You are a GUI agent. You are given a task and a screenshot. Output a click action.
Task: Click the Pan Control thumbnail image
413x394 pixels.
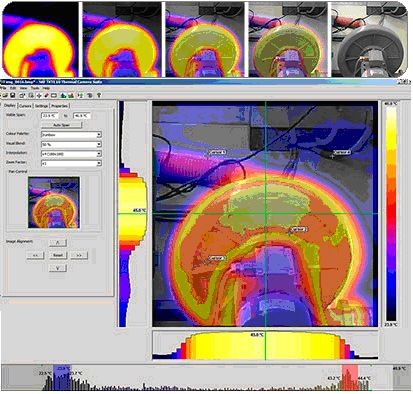pyautogui.click(x=54, y=202)
